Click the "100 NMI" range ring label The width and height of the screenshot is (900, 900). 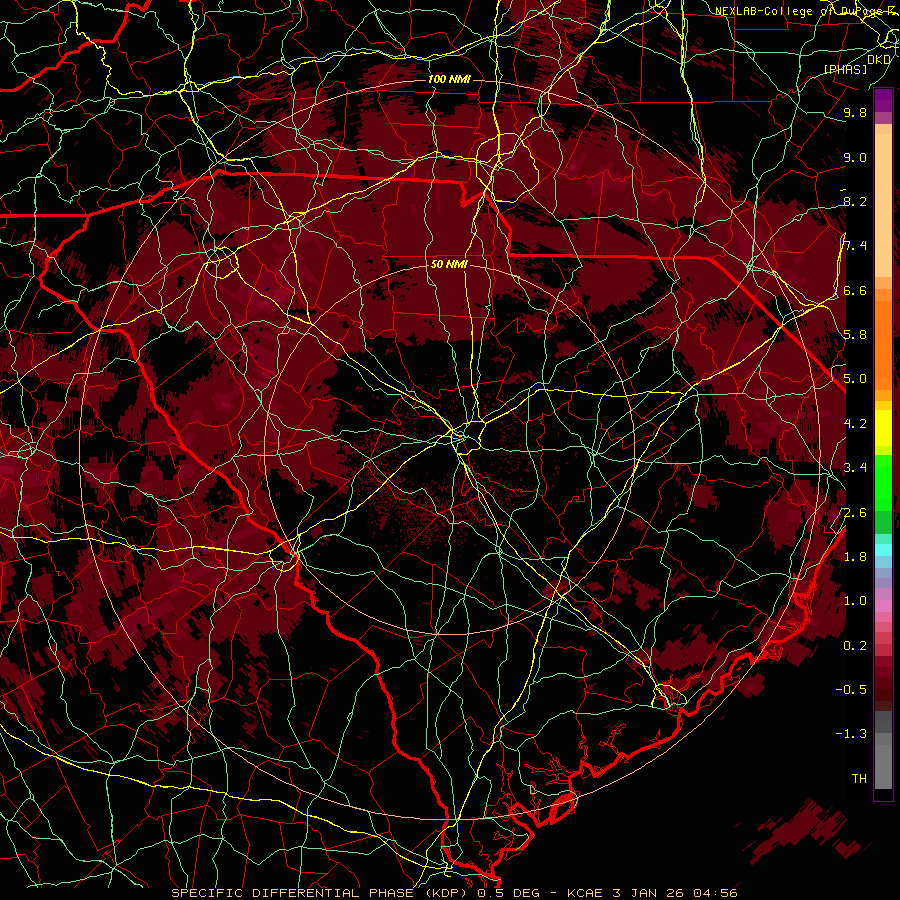coord(449,79)
